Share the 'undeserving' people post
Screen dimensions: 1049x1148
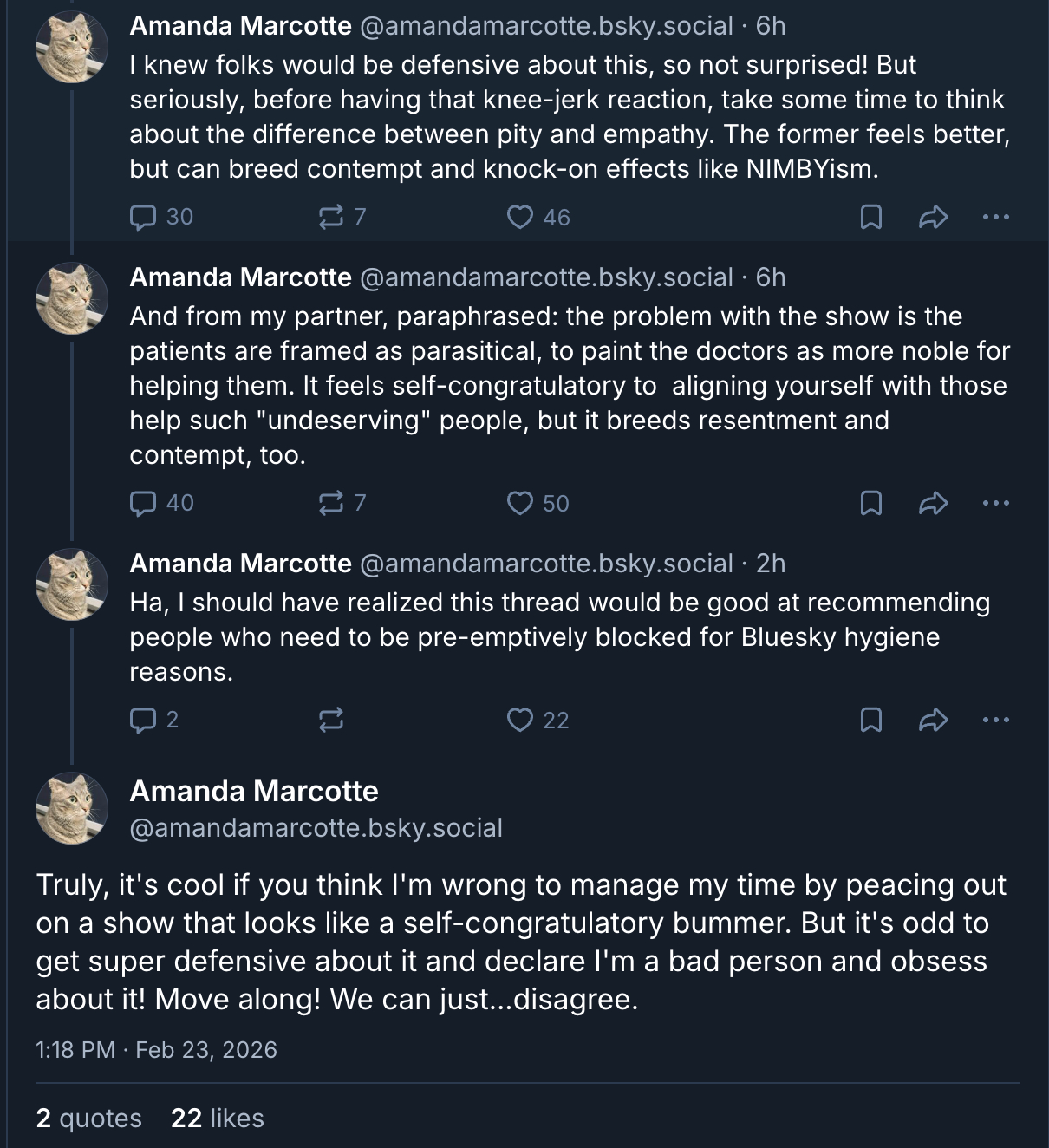pos(933,503)
